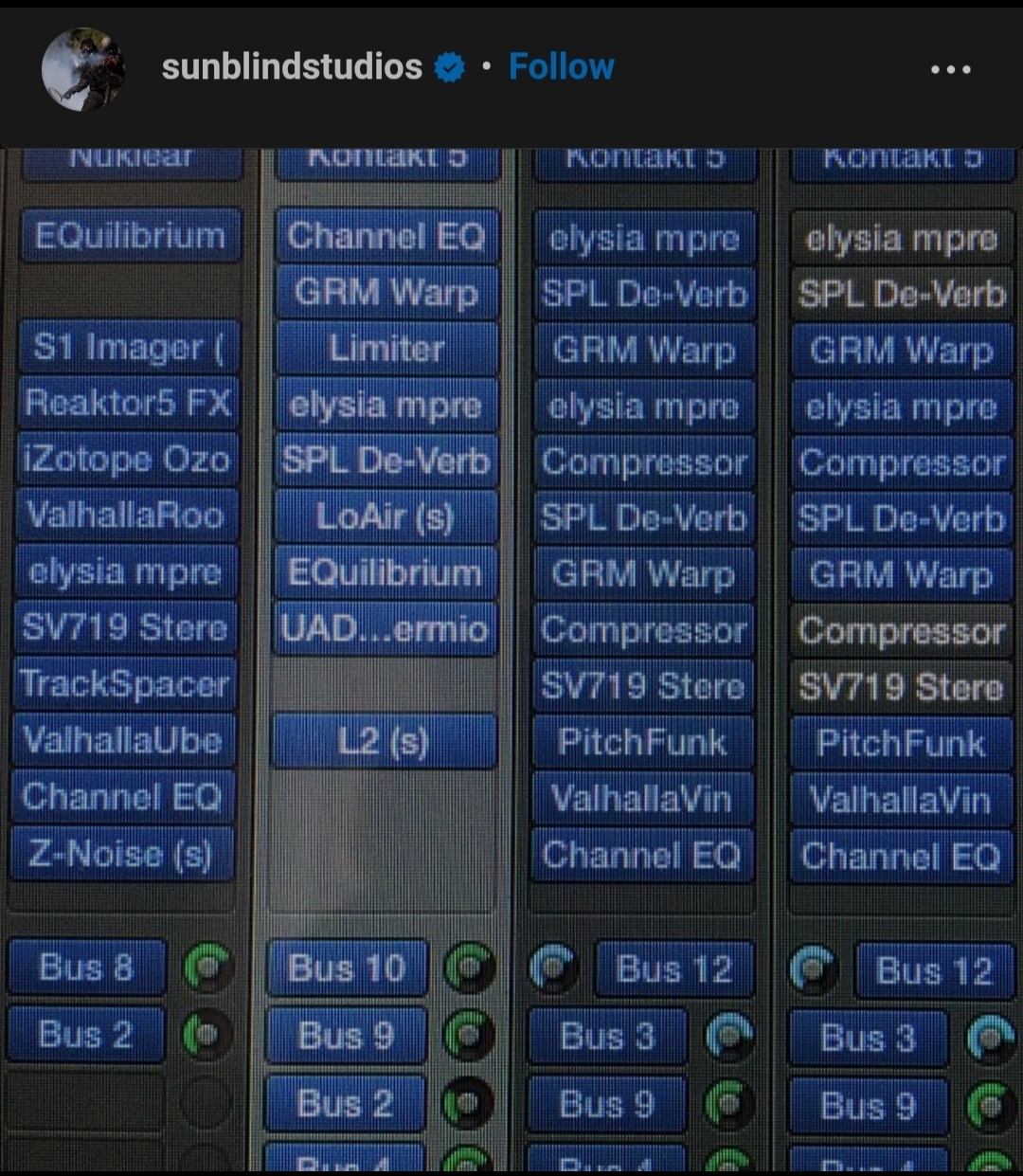Open the Bus 8 send slot
Viewport: 1023px width, 1176px height.
(x=86, y=968)
